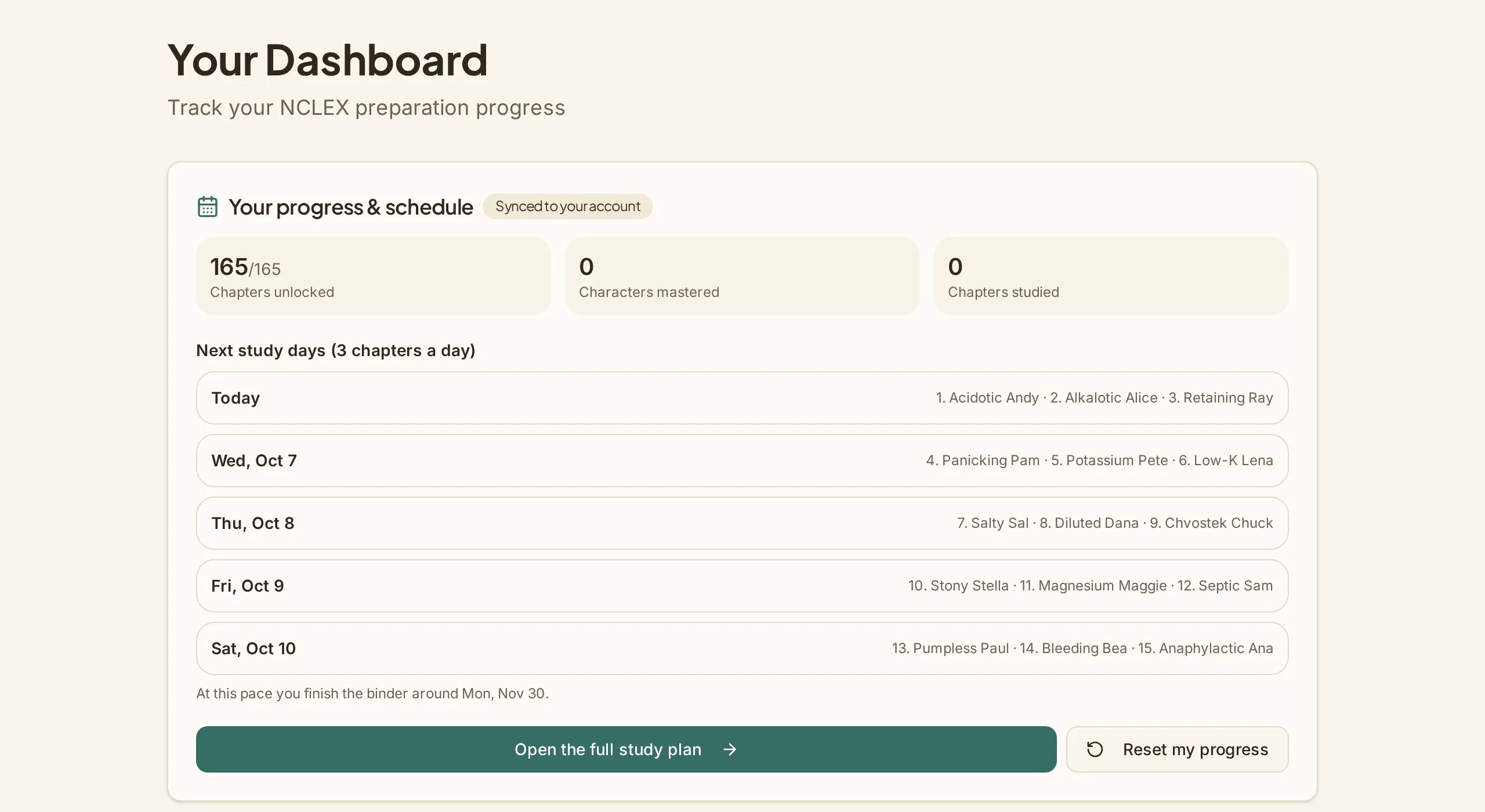The width and height of the screenshot is (1485, 812).
Task: Click the Synced to your account badge
Action: coord(567,206)
